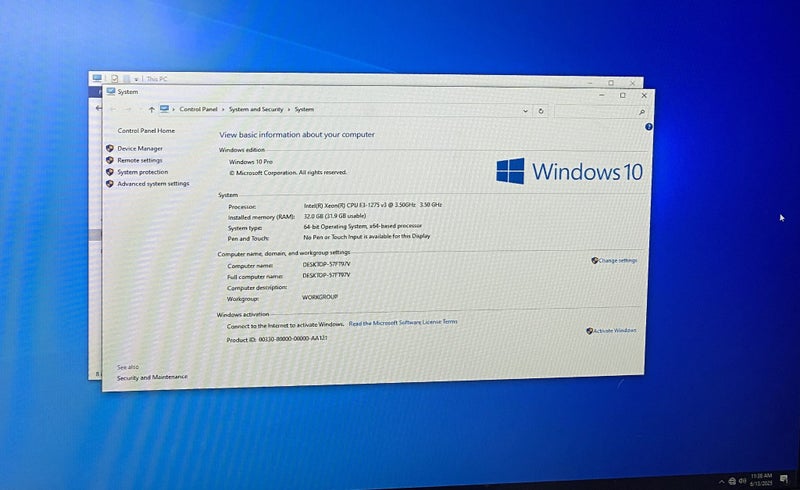This screenshot has height=490, width=800.
Task: Click the Product ID value text
Action: pyautogui.click(x=293, y=338)
